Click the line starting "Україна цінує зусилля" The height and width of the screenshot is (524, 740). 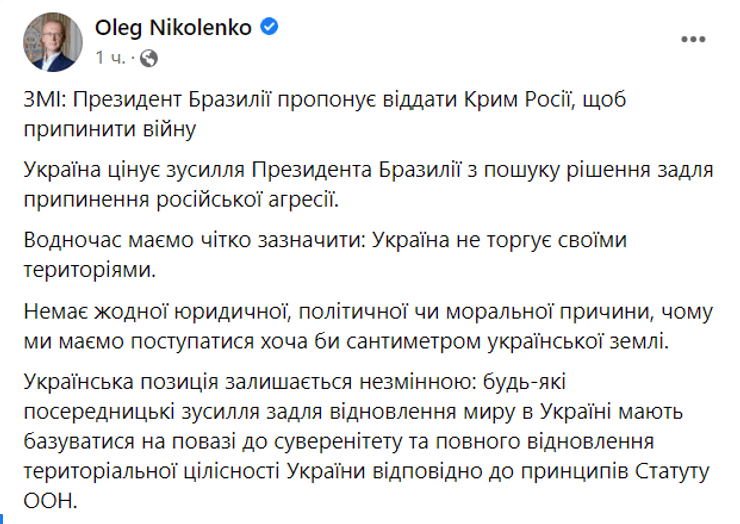(x=368, y=172)
